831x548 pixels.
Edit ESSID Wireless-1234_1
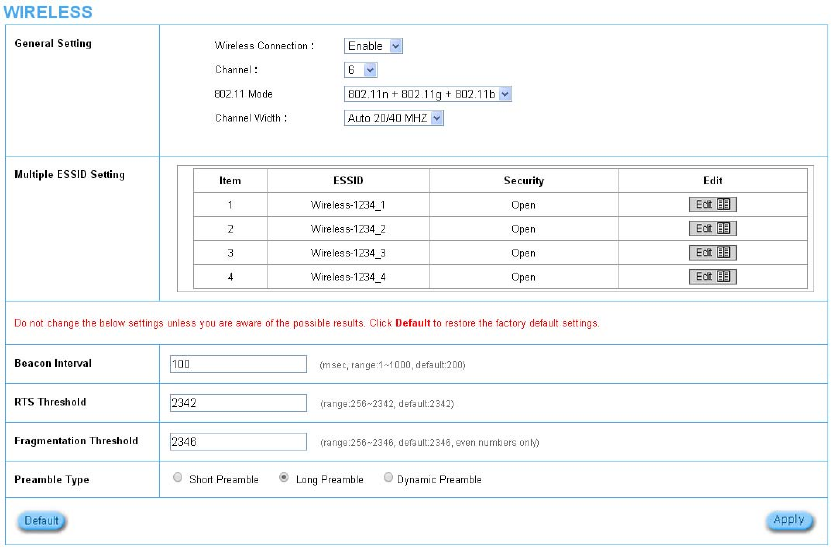pyautogui.click(x=712, y=205)
